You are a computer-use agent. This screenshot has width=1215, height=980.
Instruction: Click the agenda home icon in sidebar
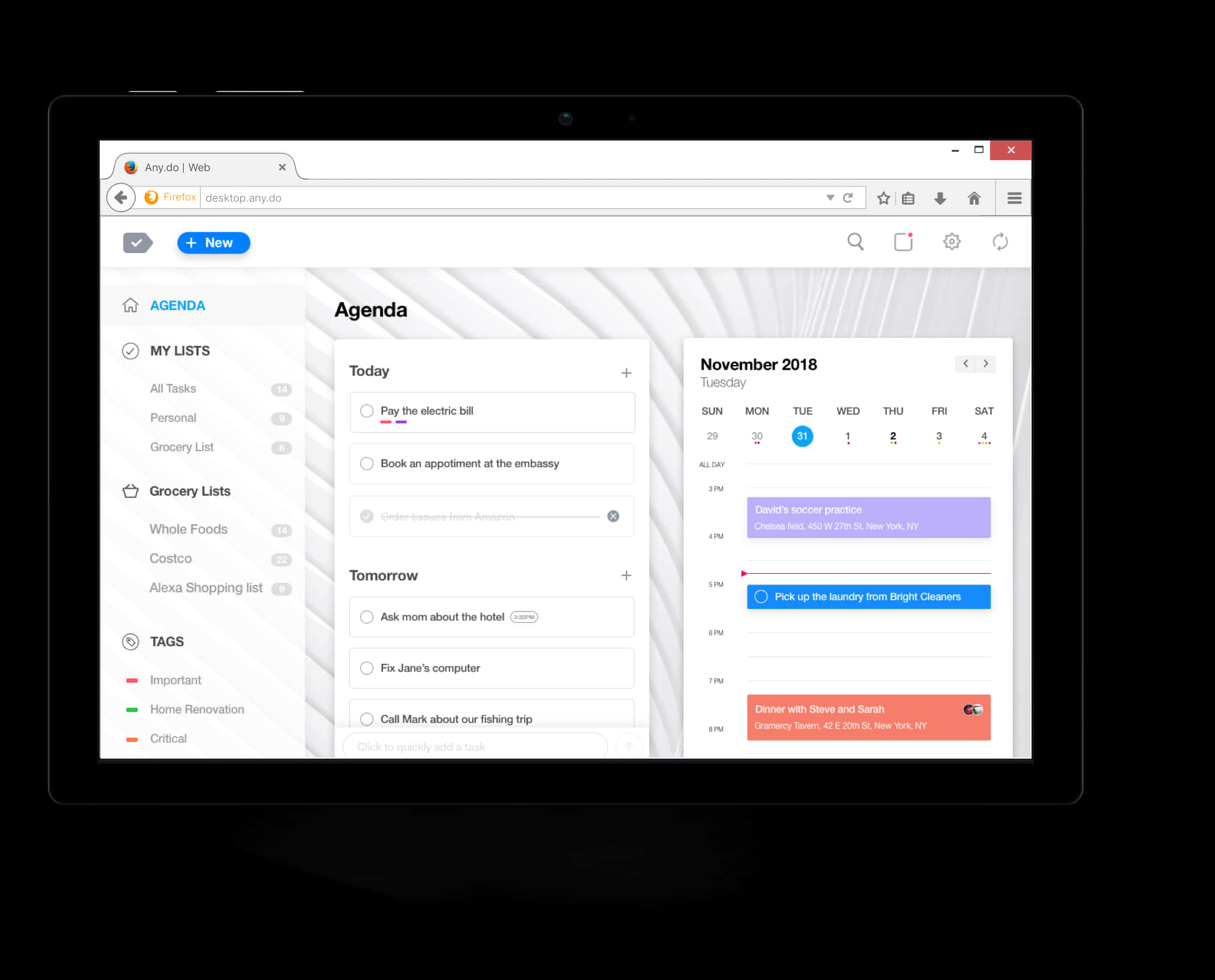(x=130, y=305)
